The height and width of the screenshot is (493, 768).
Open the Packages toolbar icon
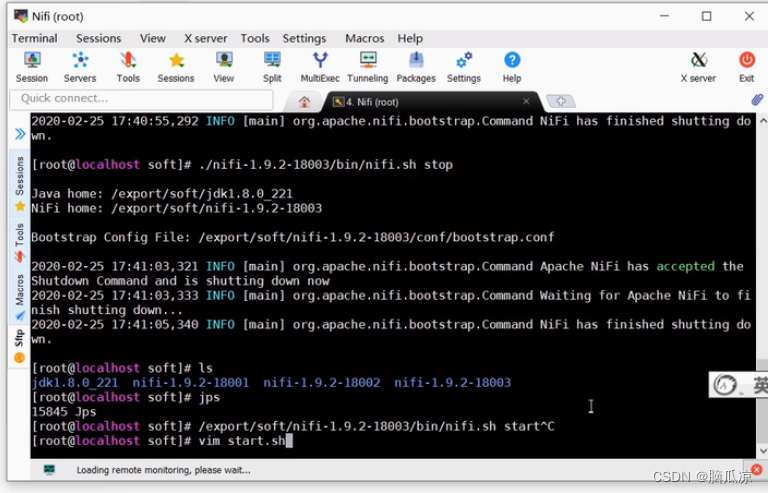click(416, 67)
